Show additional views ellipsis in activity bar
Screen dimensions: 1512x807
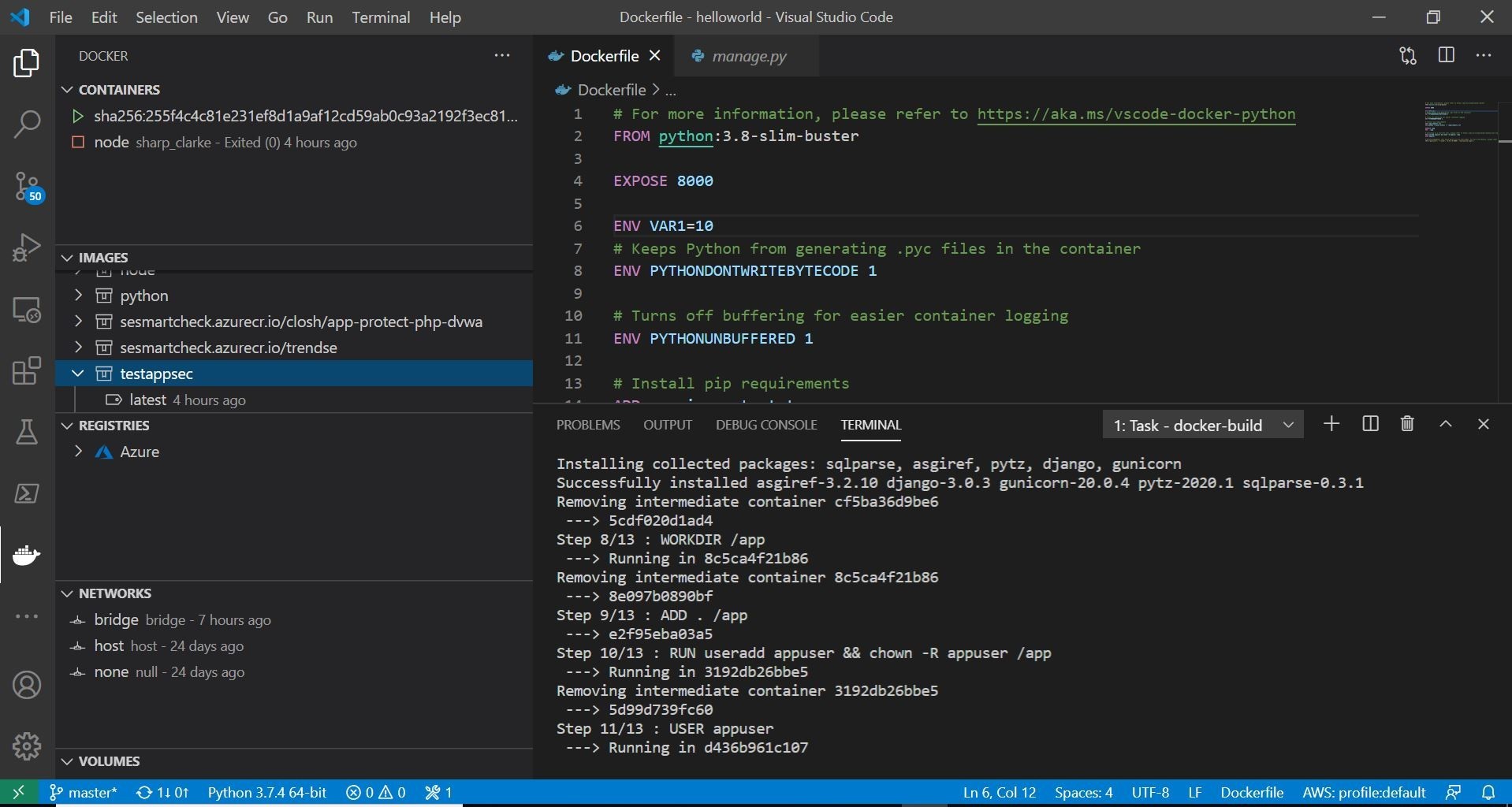(x=27, y=616)
